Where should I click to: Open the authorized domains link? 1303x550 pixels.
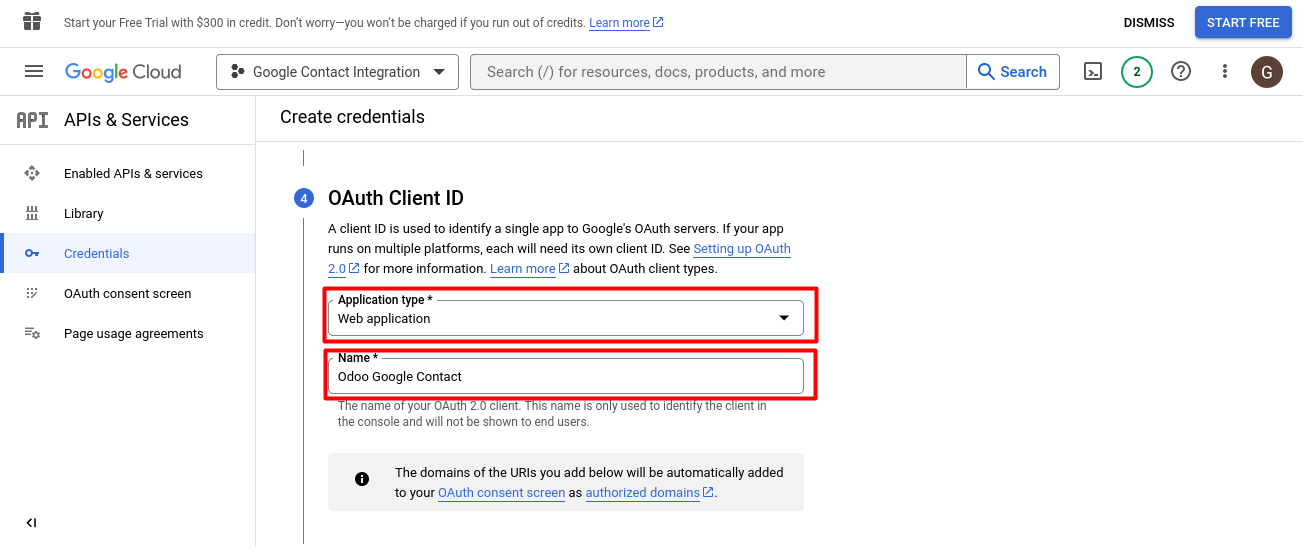click(x=643, y=492)
